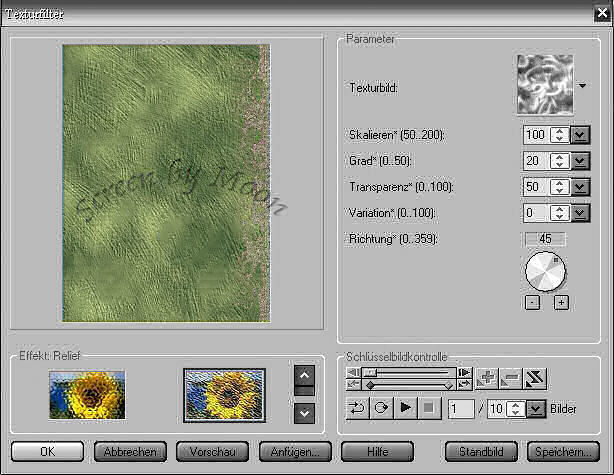Screen dimensions: 614x475
Task: Click the remove keyframe minus icon
Action: tap(510, 377)
